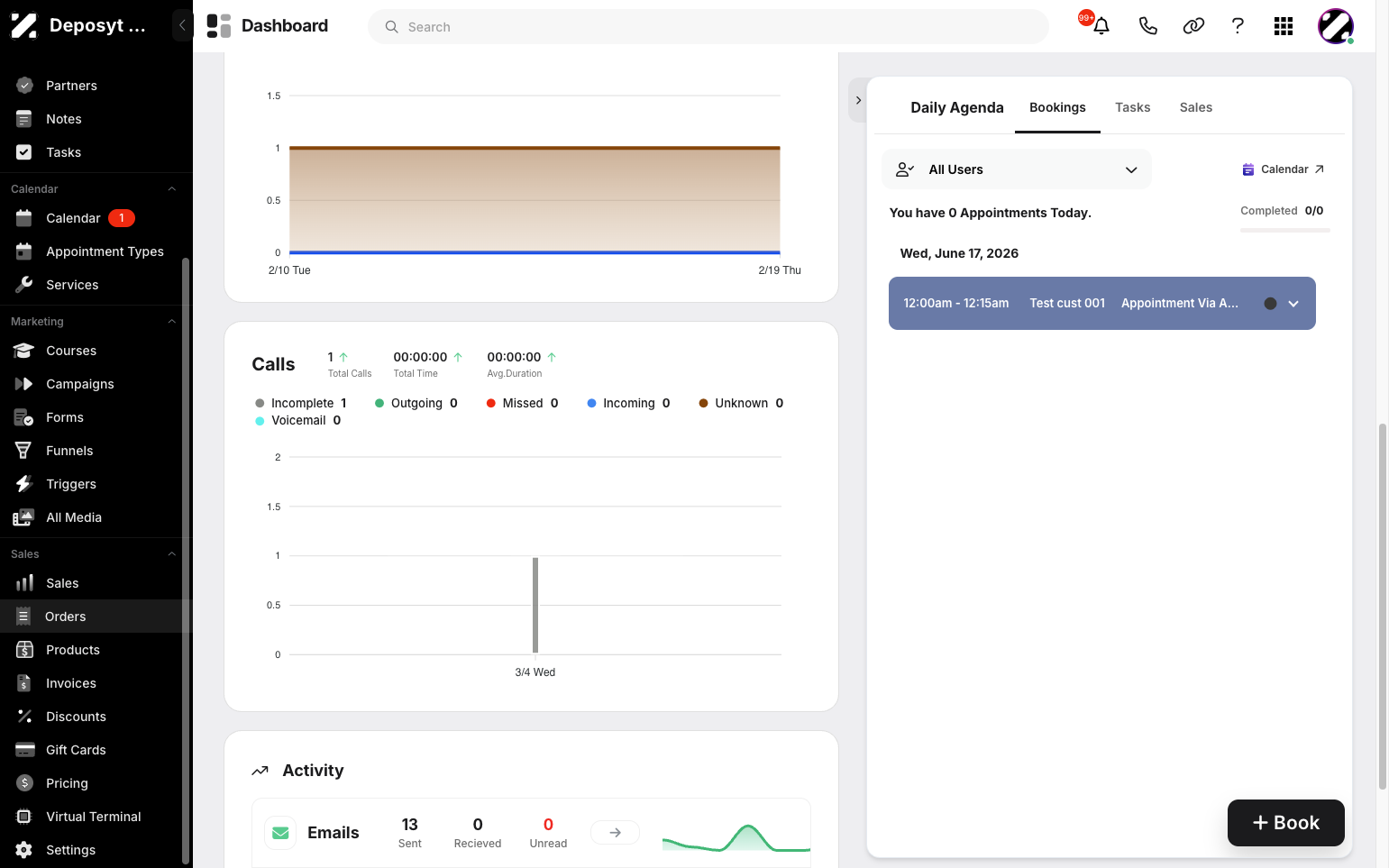The height and width of the screenshot is (868, 1389).
Task: Click in the Search field
Action: (x=708, y=27)
